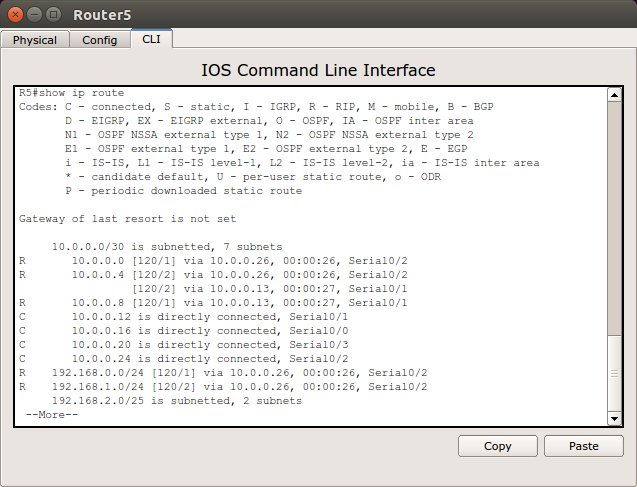Click the 'R5#show ip route' command line

[72, 93]
